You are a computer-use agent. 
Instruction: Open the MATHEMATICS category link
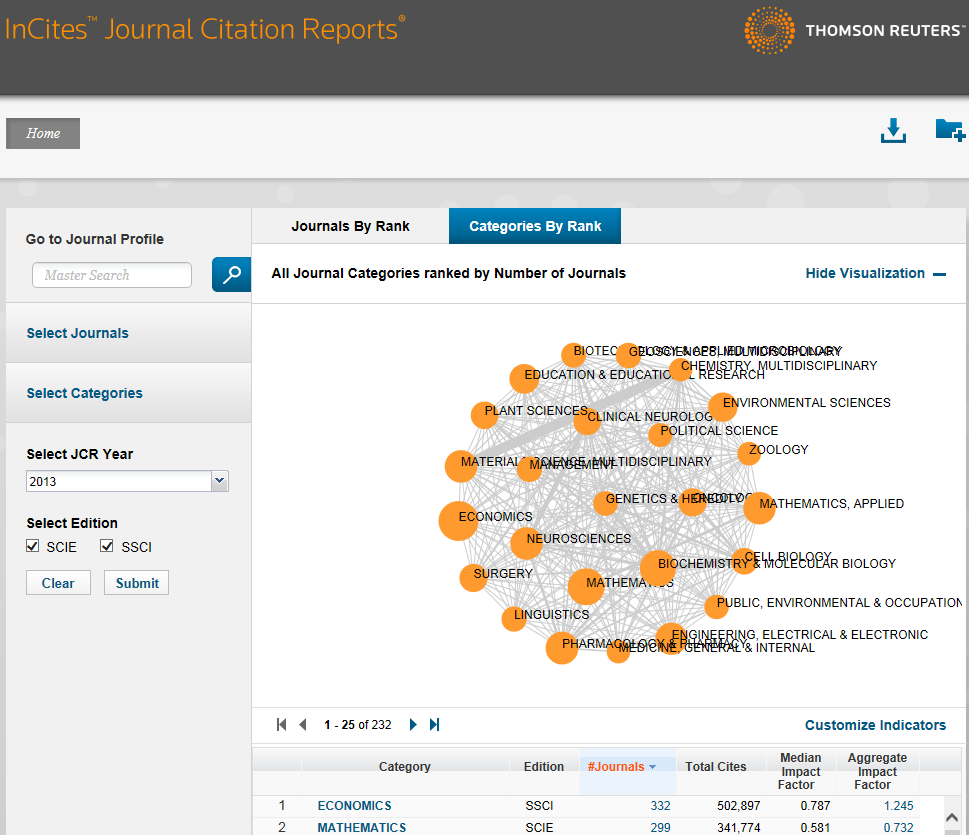tap(362, 828)
